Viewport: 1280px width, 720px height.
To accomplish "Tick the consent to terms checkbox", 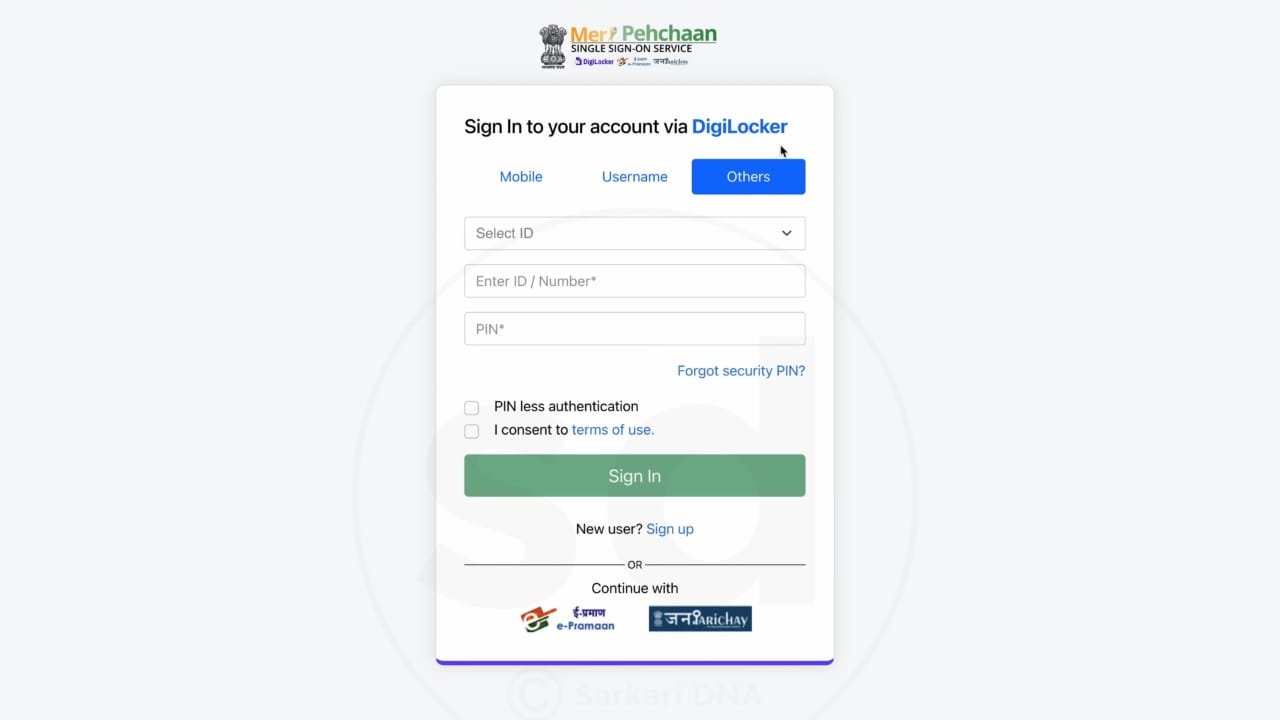I will click(x=471, y=431).
